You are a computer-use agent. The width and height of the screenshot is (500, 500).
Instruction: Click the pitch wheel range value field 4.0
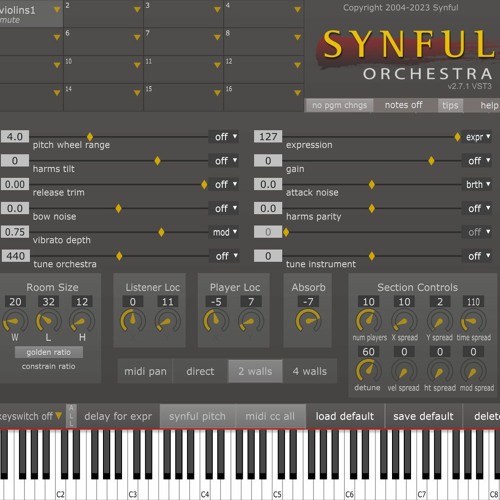click(15, 137)
